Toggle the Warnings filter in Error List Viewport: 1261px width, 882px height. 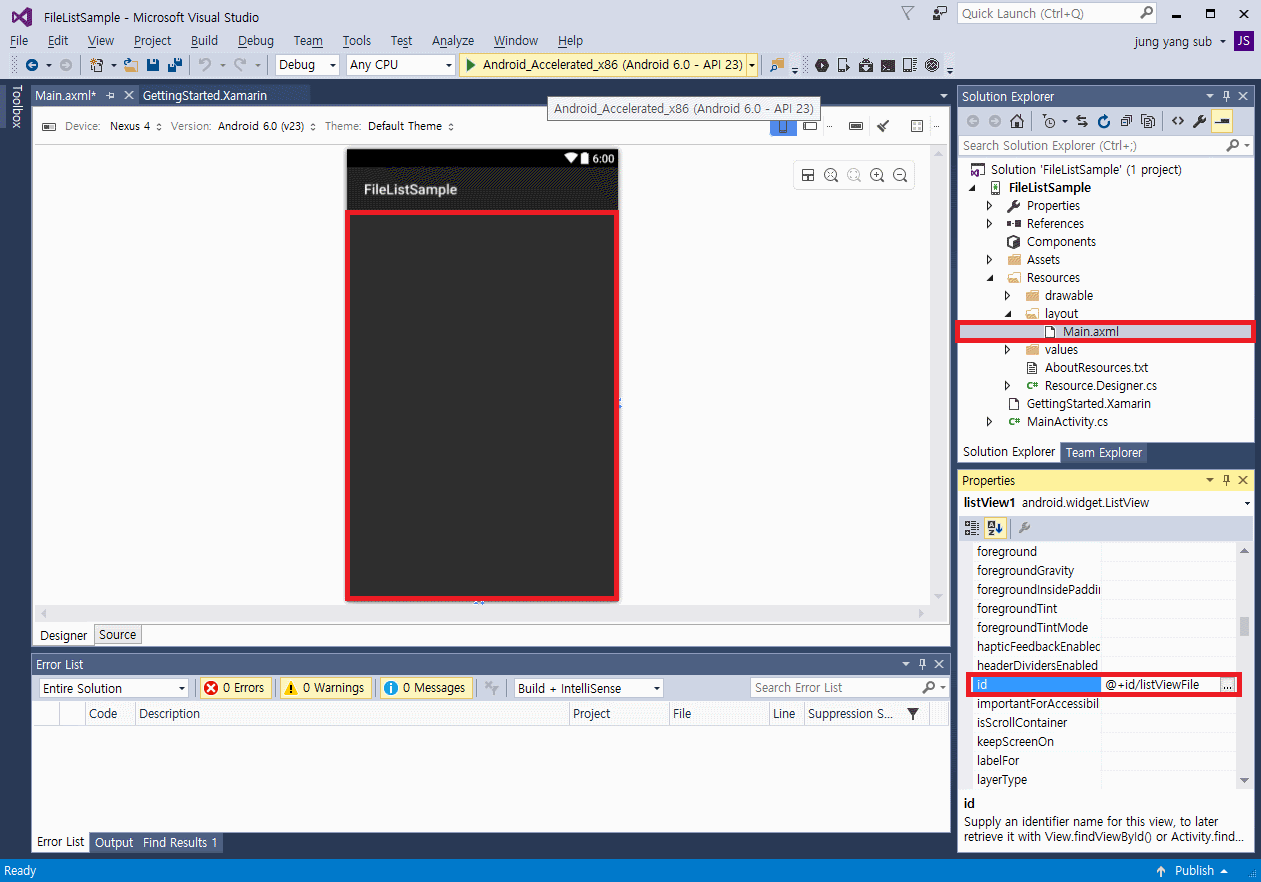[x=324, y=688]
